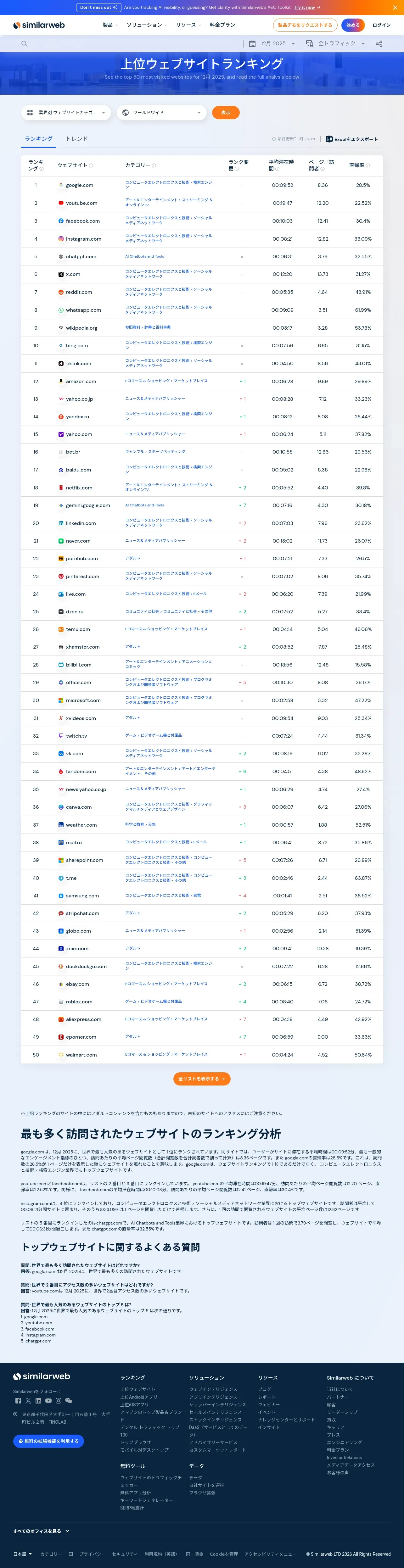Click calendar icon beside 12月 2025
404x1568 pixels.
[x=252, y=44]
